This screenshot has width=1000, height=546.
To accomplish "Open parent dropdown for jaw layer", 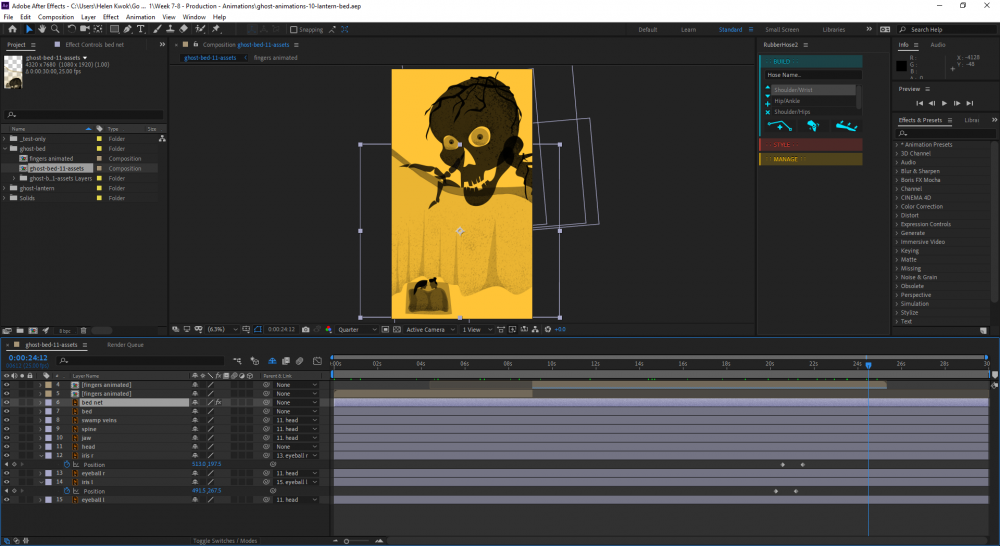I will [296, 438].
